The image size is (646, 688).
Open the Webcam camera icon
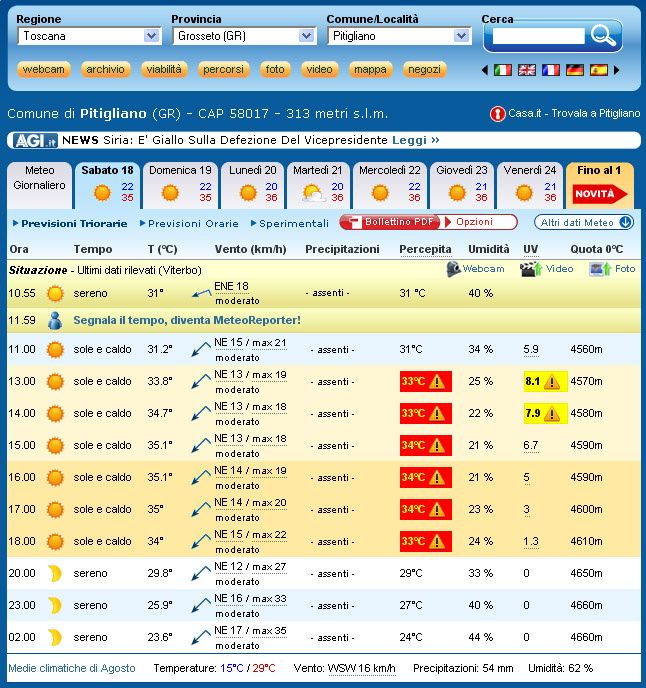(x=453, y=269)
